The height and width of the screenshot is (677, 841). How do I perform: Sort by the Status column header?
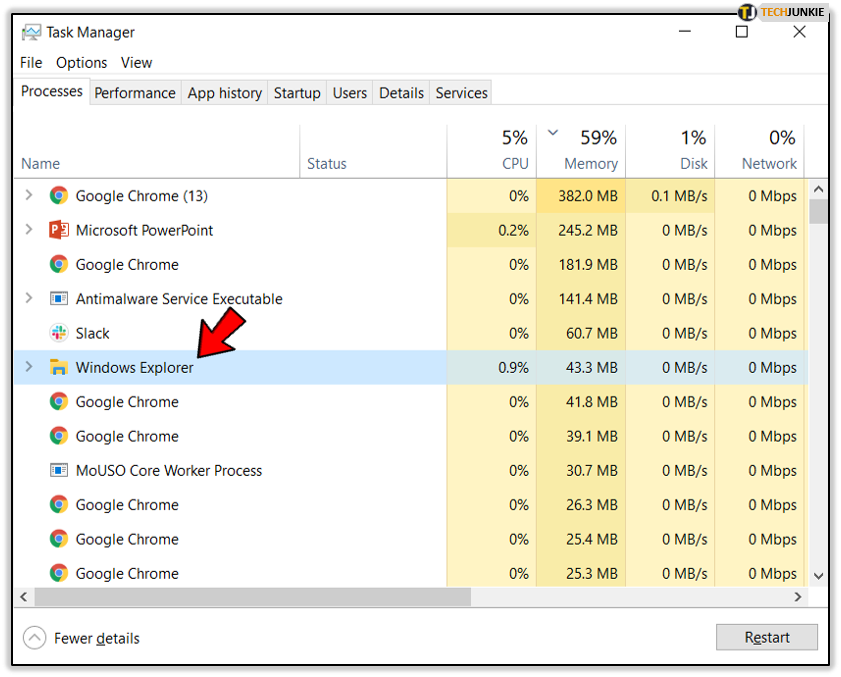(x=373, y=151)
